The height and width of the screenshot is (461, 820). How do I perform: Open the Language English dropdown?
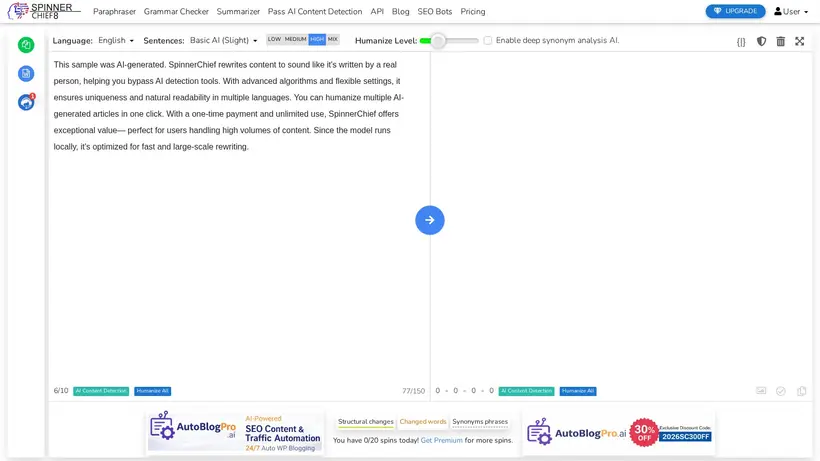[x=116, y=40]
